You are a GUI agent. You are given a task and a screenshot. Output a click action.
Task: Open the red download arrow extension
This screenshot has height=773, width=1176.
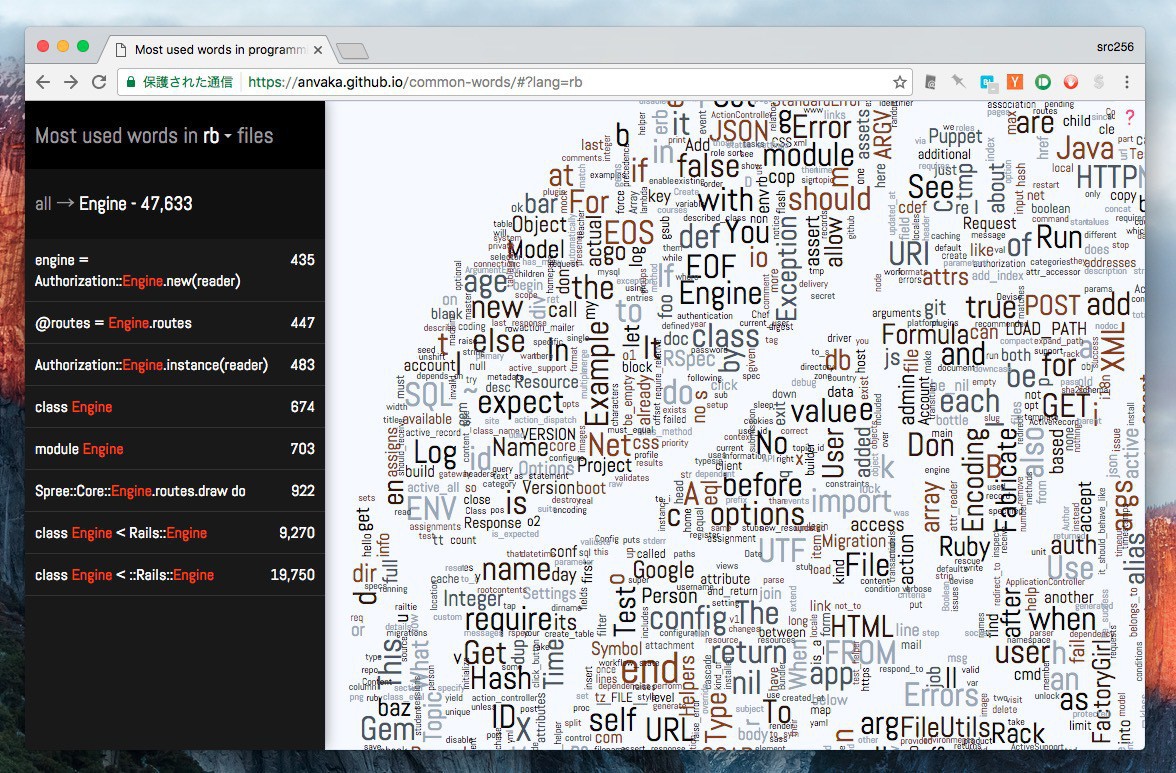(x=1071, y=82)
